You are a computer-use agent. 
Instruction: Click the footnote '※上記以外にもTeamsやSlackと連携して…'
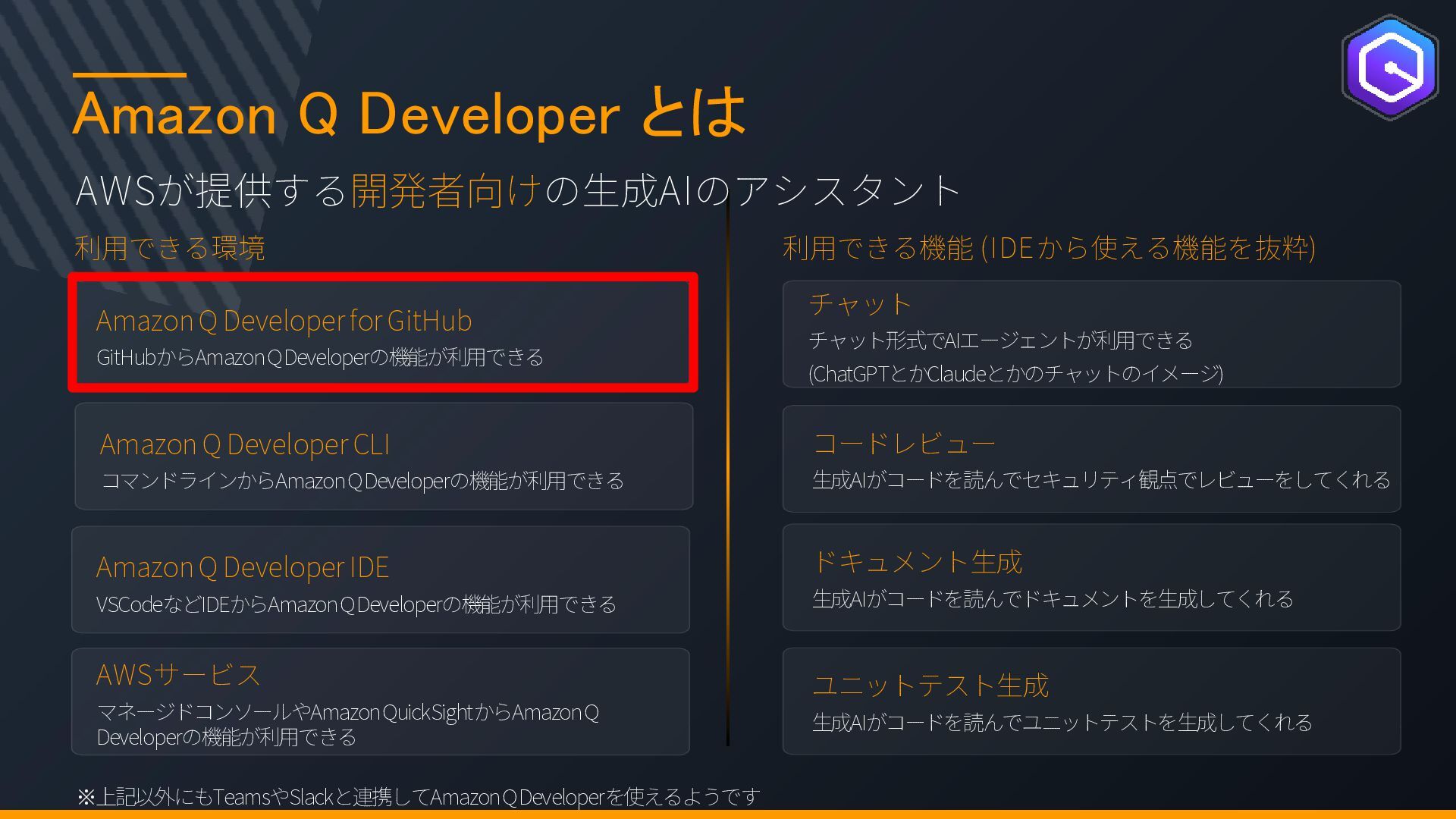(x=419, y=797)
